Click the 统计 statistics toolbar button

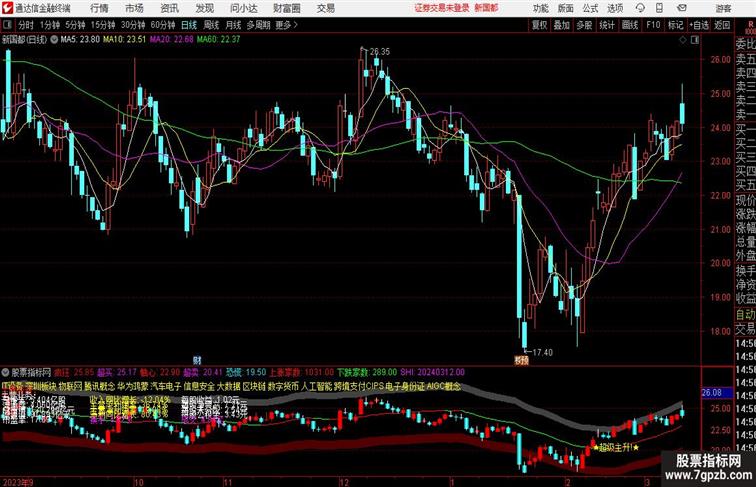click(x=607, y=25)
